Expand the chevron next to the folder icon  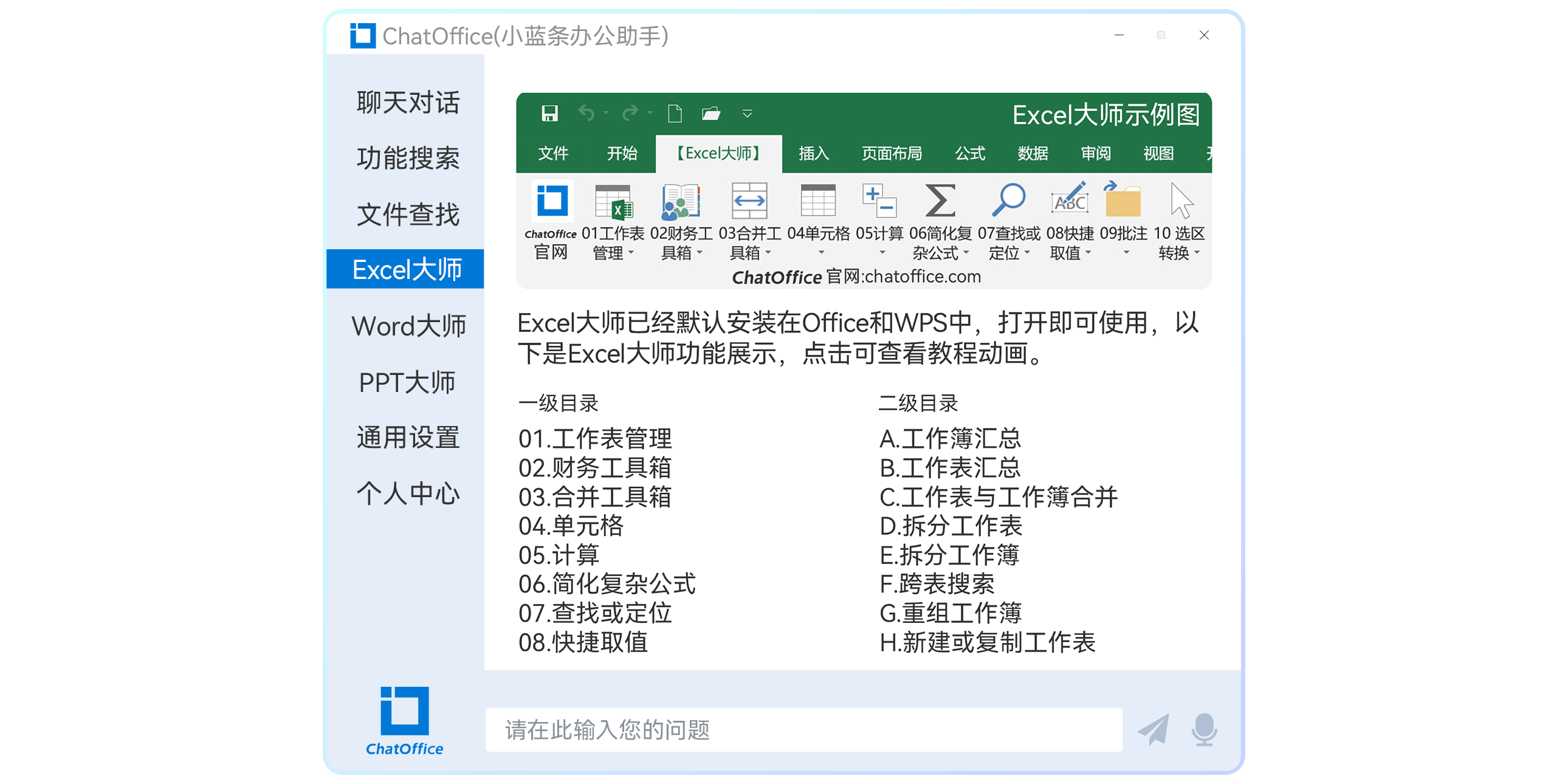pos(747,114)
